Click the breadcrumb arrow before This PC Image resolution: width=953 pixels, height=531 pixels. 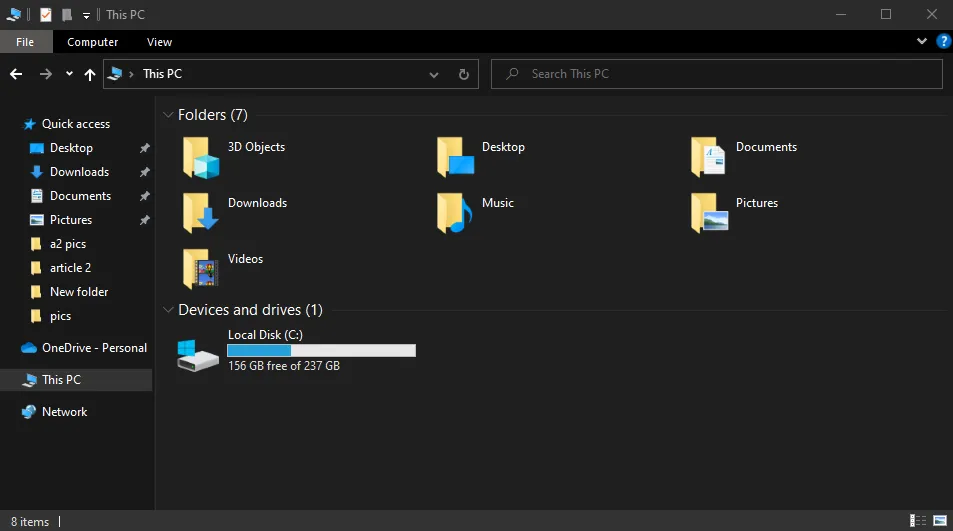coord(131,74)
